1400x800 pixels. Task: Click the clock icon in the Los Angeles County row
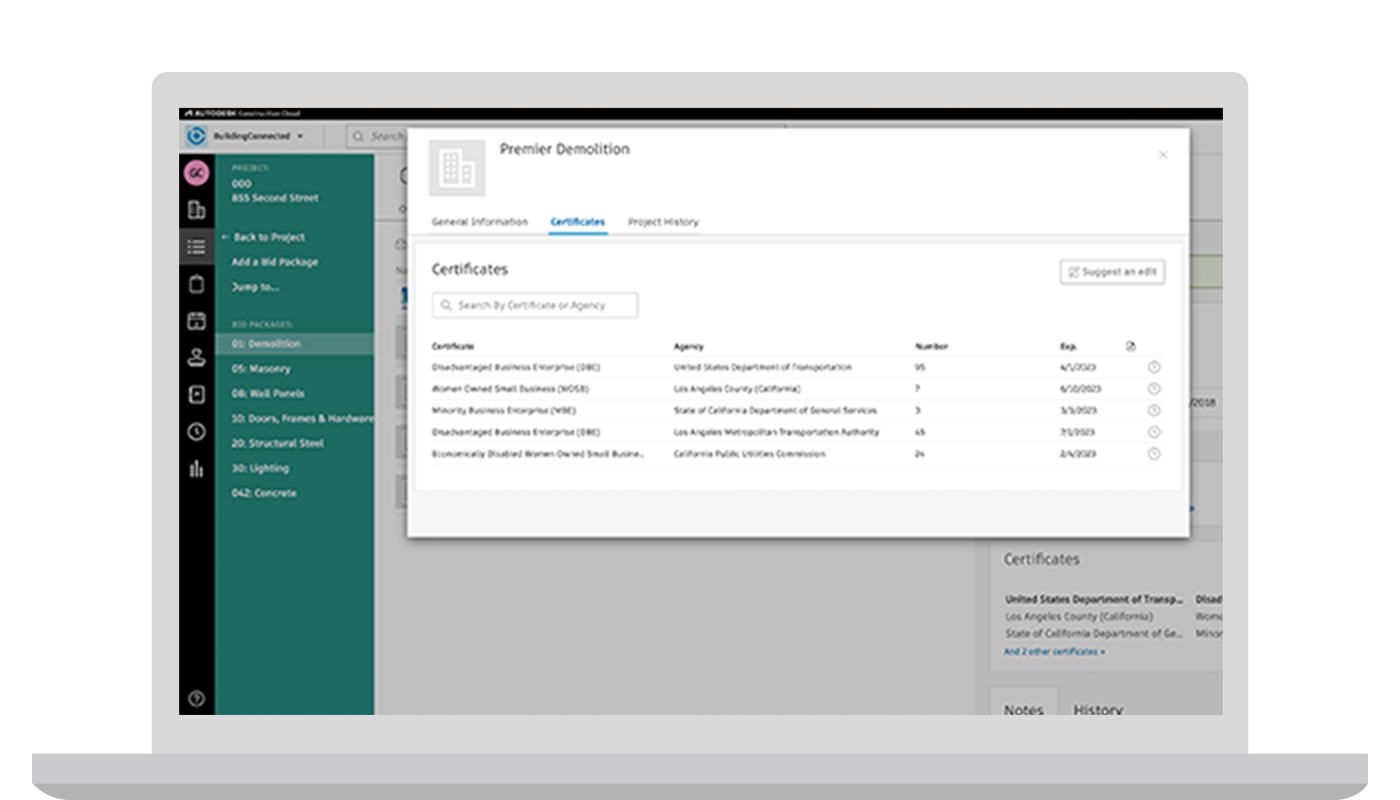click(1153, 389)
